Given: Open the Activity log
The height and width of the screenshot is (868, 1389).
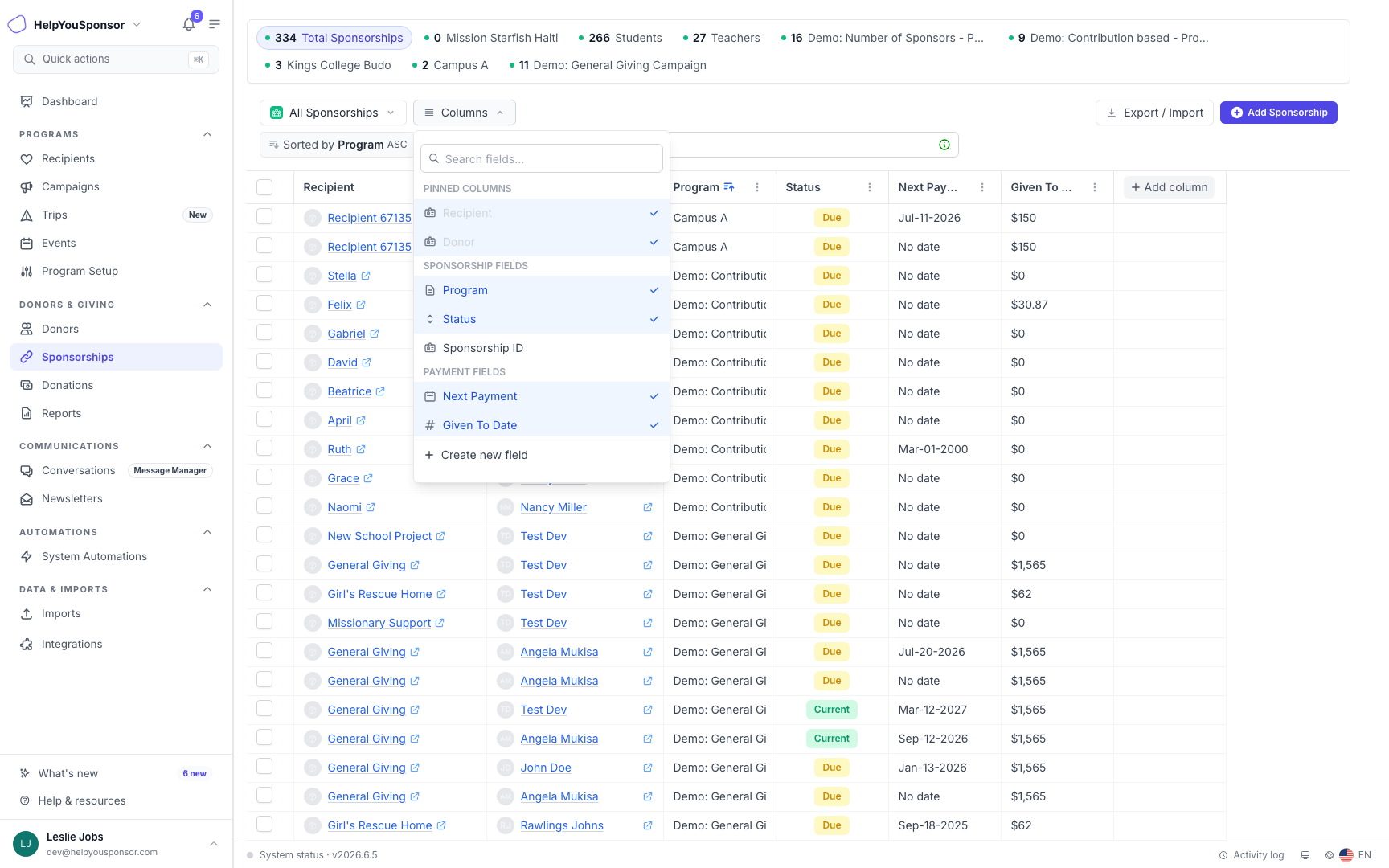Looking at the screenshot, I should (1252, 855).
